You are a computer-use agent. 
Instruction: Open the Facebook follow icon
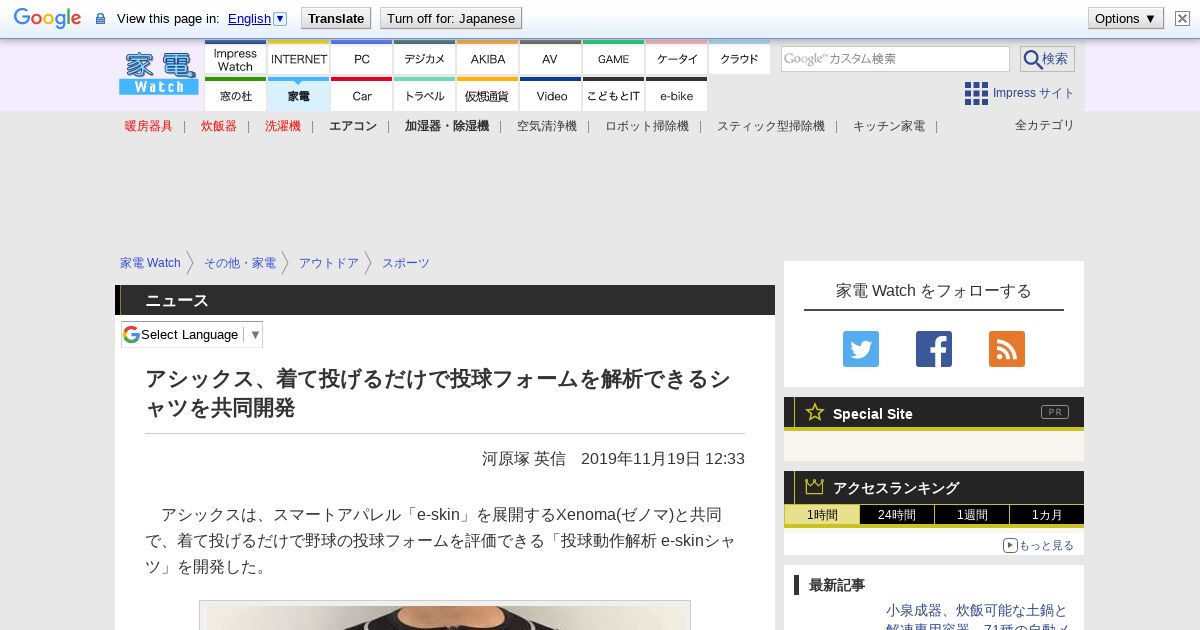pyautogui.click(x=934, y=349)
